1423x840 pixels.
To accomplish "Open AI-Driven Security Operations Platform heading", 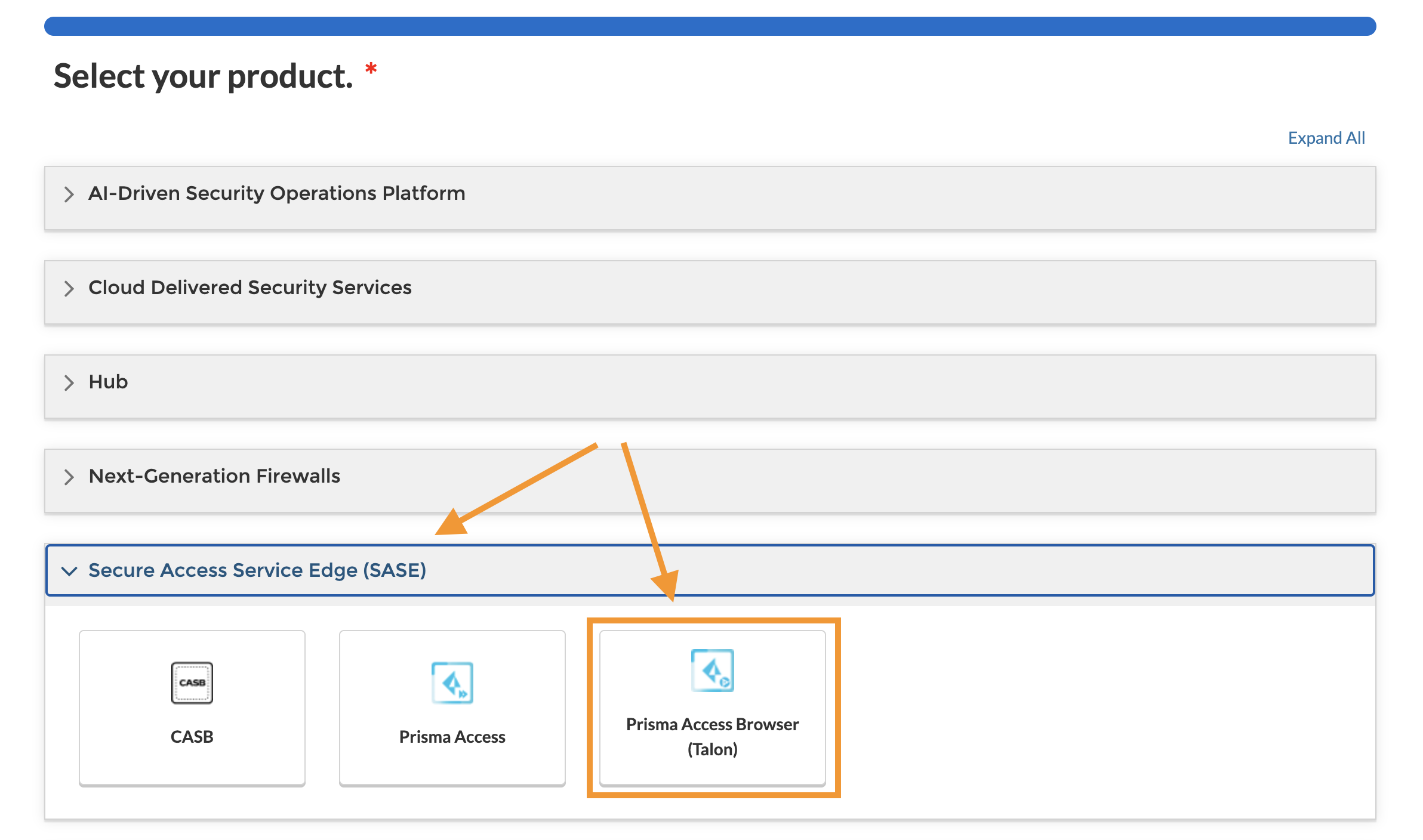I will [x=276, y=193].
